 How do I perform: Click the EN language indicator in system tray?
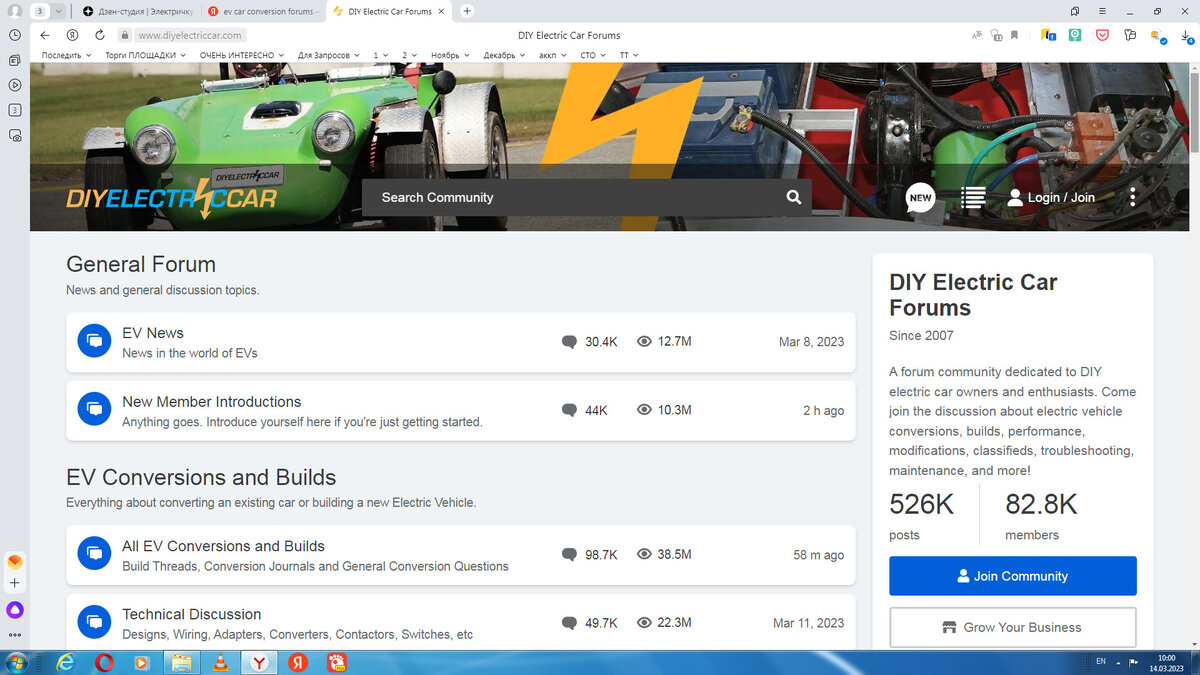[x=1101, y=661]
